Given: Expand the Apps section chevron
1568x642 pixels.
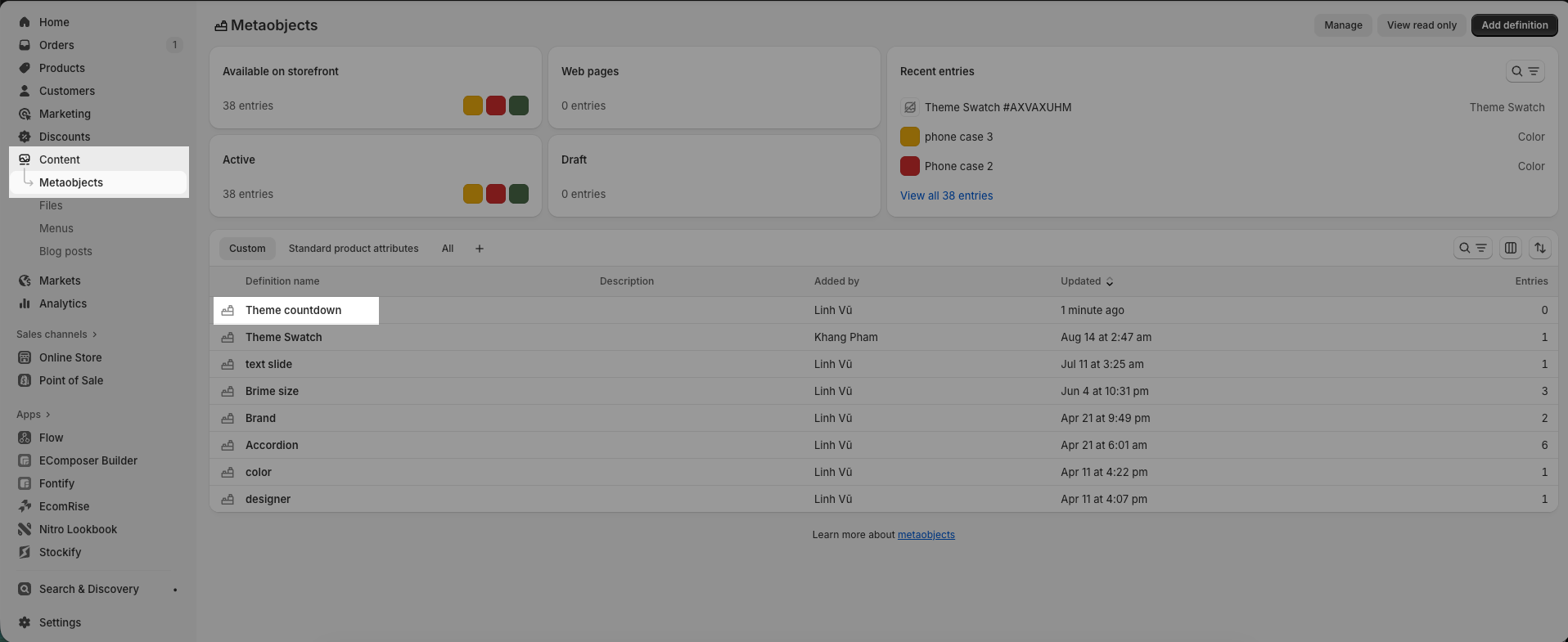Looking at the screenshot, I should tap(48, 415).
